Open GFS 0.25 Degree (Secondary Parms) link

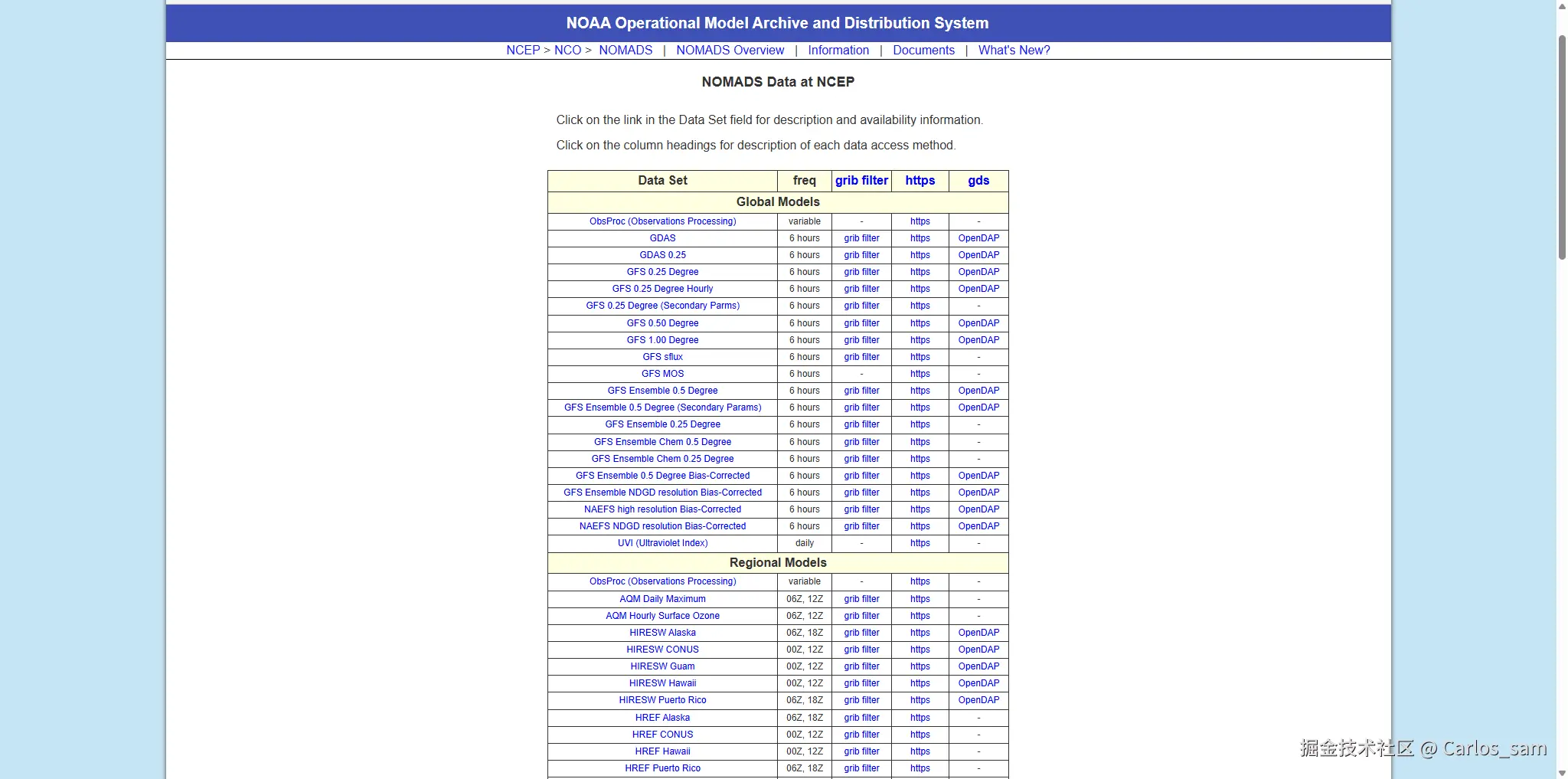tap(663, 306)
